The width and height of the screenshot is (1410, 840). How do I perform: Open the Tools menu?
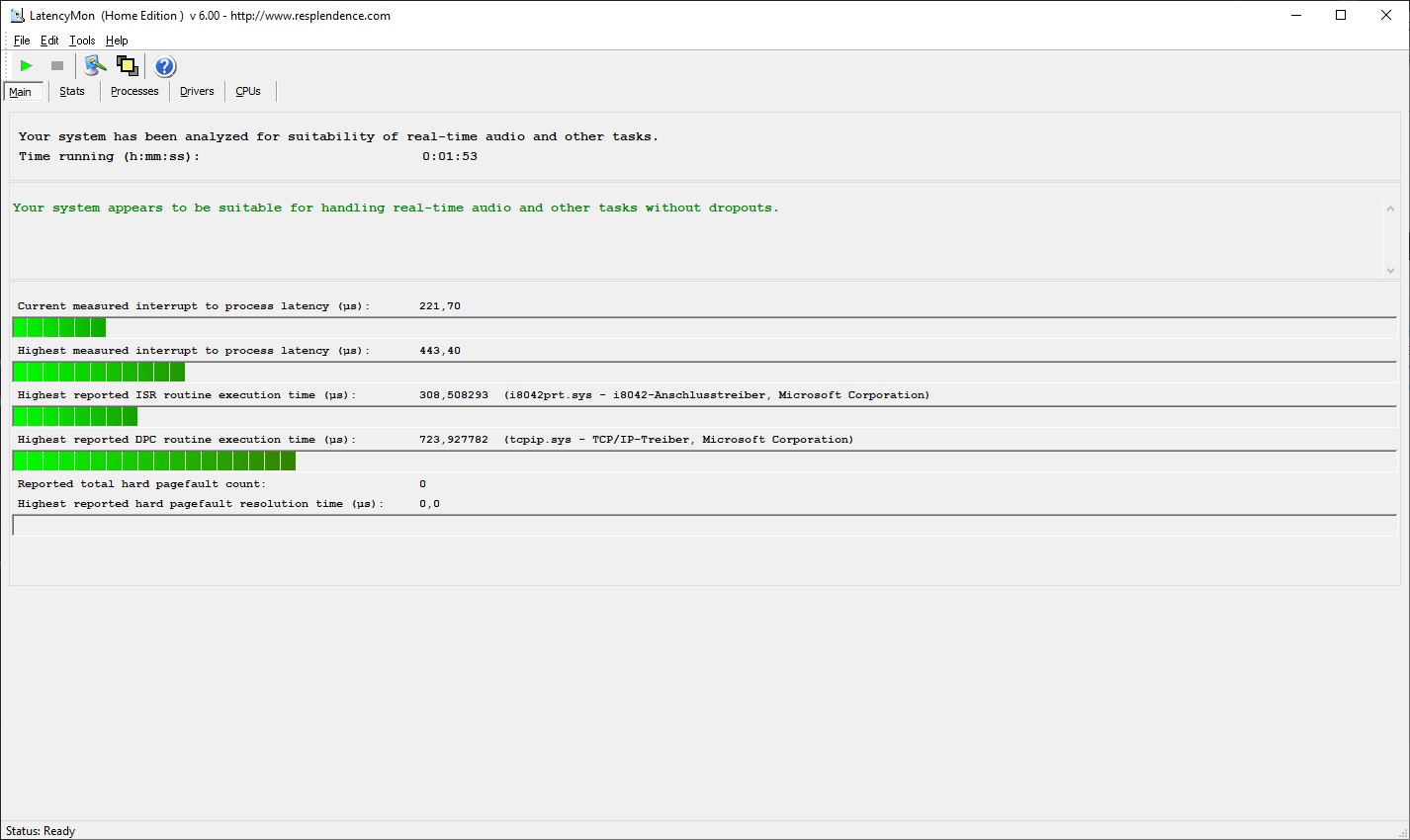82,41
